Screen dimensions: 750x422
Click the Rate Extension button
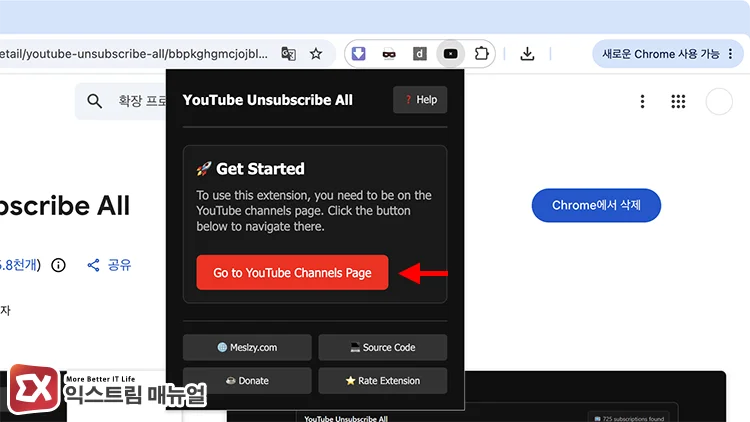coord(383,381)
